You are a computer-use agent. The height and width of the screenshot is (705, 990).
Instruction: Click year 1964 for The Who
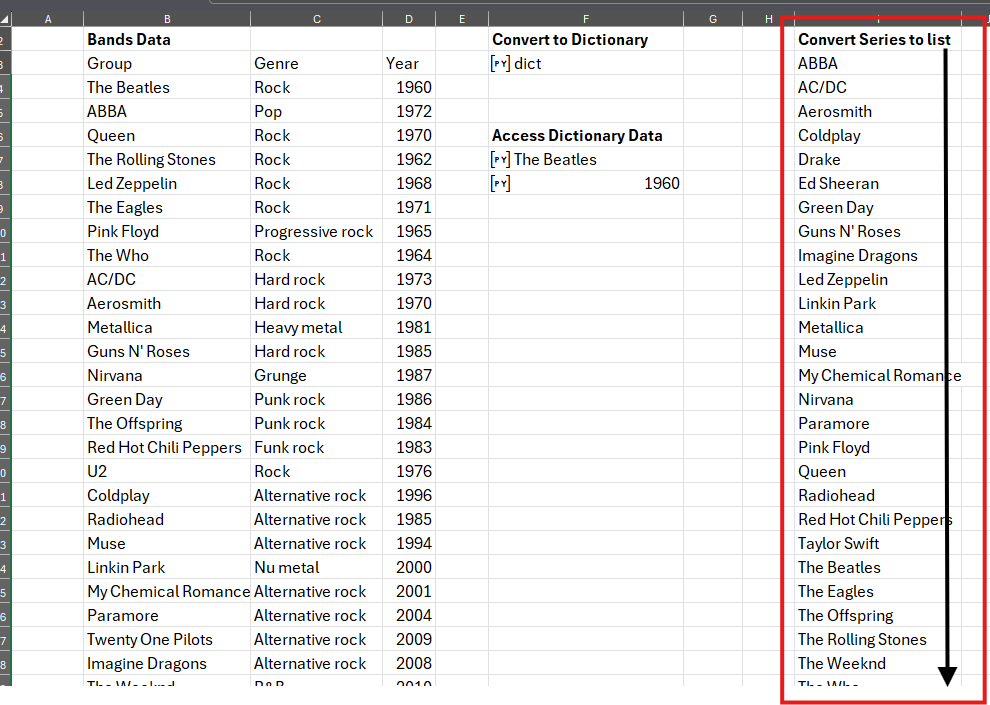click(409, 255)
